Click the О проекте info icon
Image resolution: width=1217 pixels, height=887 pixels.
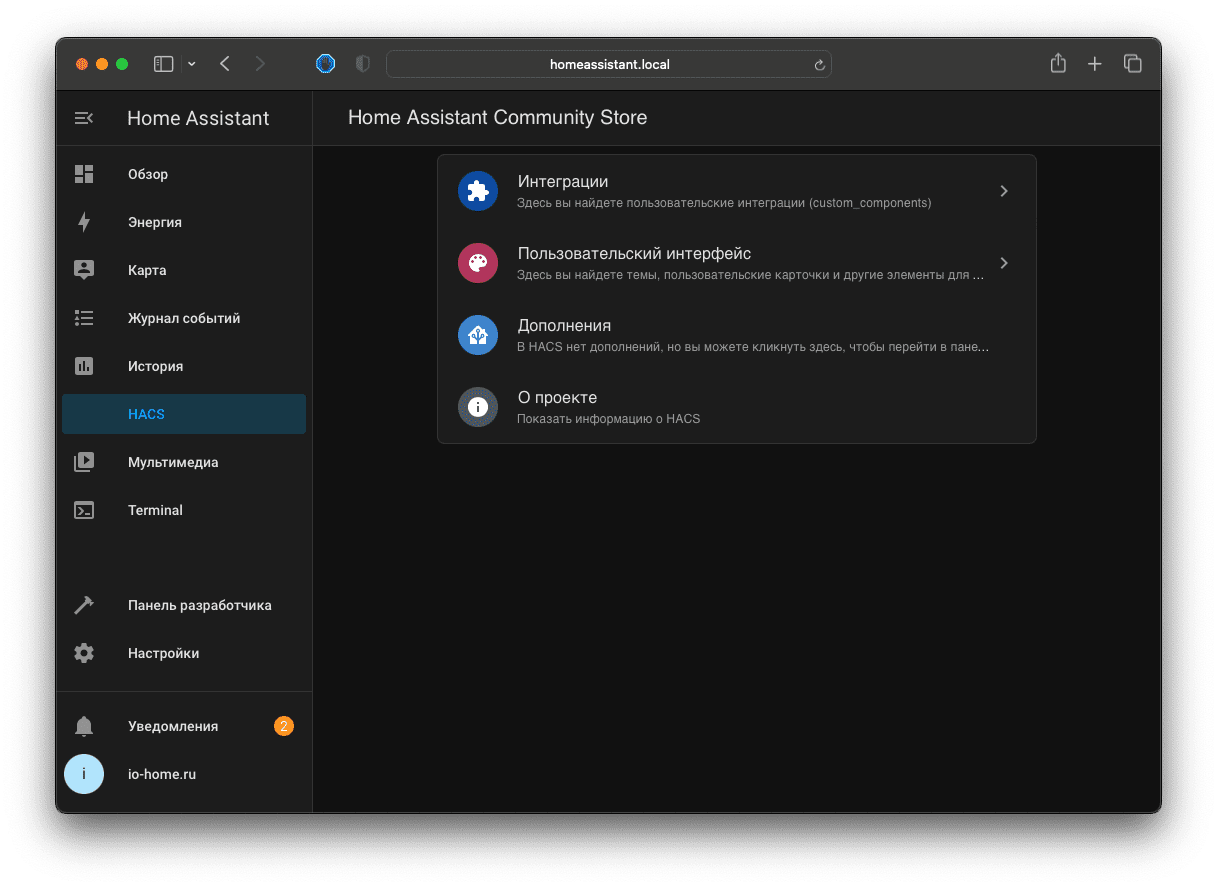click(x=477, y=407)
